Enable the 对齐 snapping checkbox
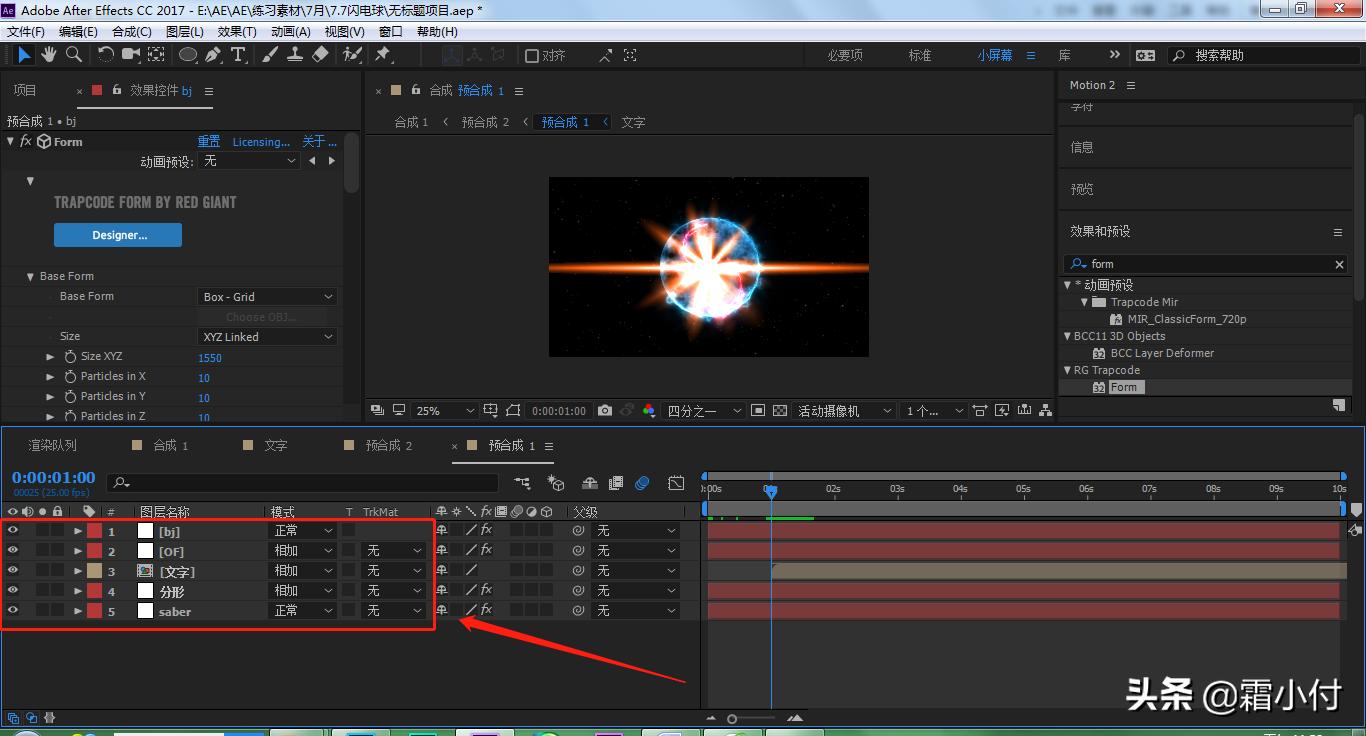1366x736 pixels. (x=532, y=56)
